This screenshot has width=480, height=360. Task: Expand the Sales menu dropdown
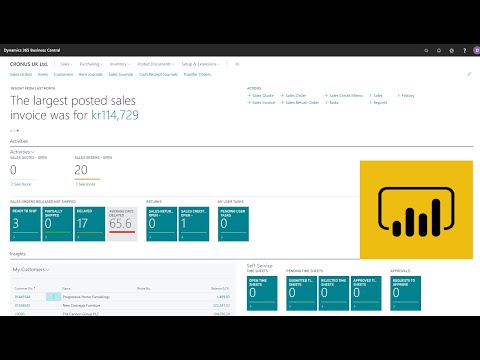(x=66, y=64)
